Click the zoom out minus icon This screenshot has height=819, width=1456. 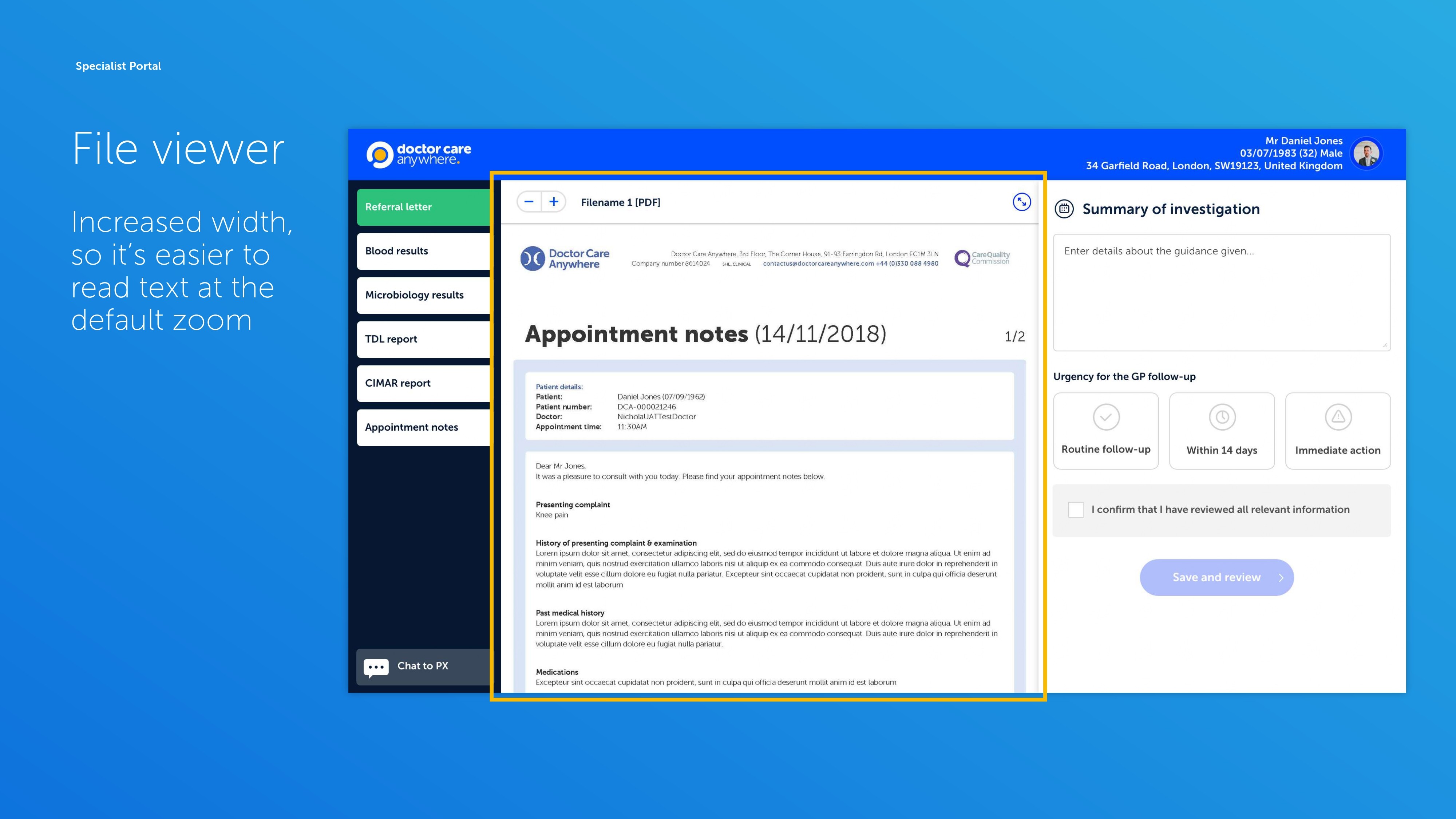(x=529, y=202)
